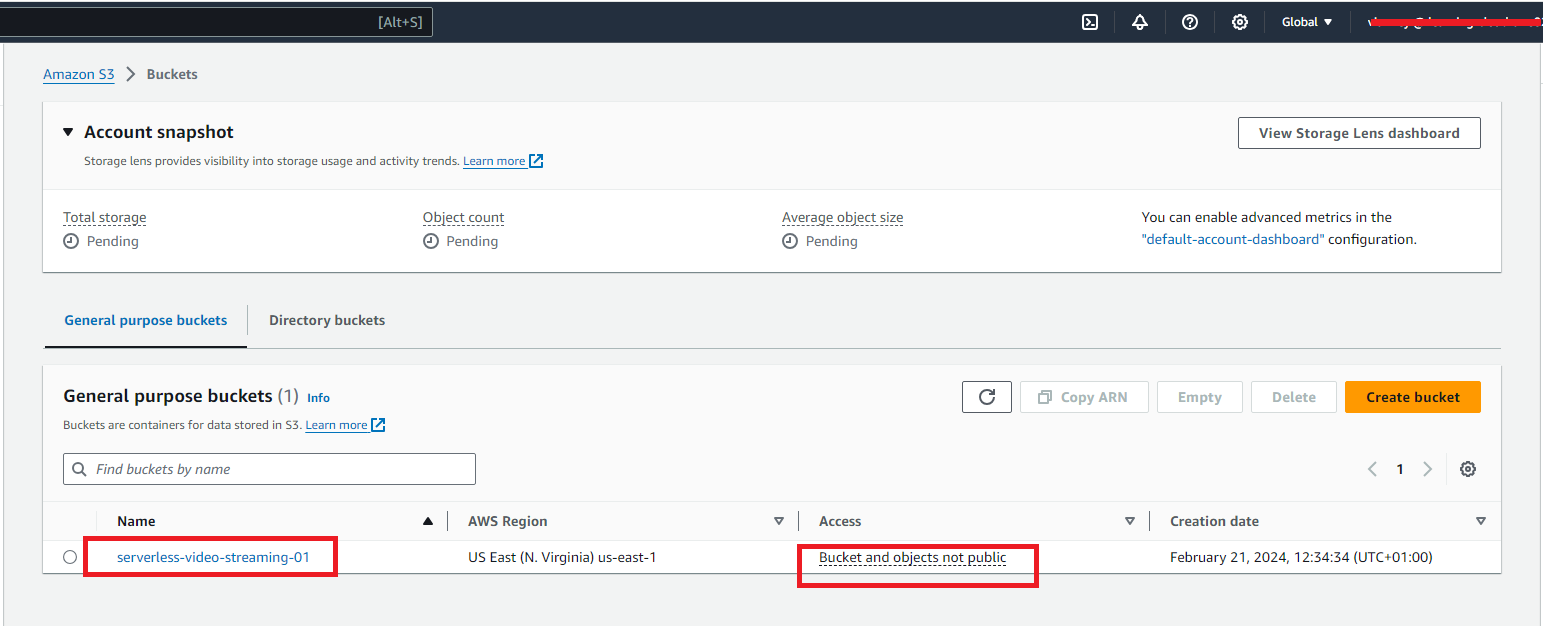
Task: Sort by AWS Region column arrow
Action: 779,521
